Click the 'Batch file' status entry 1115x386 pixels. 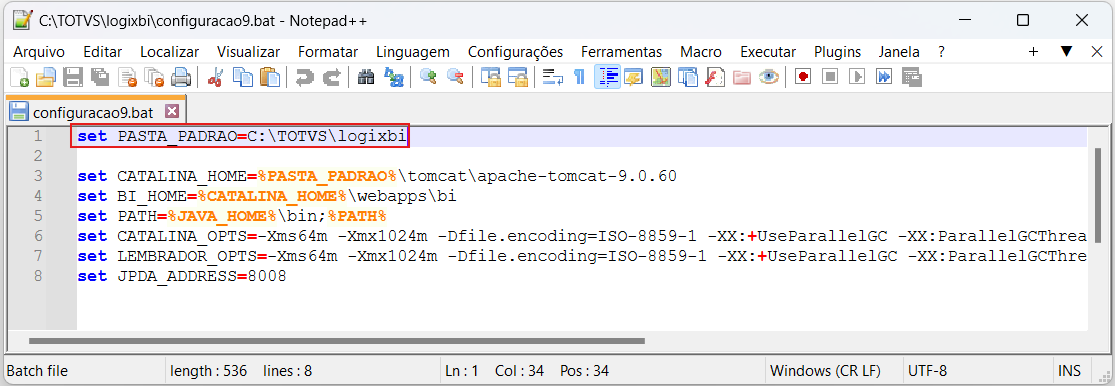click(x=37, y=370)
